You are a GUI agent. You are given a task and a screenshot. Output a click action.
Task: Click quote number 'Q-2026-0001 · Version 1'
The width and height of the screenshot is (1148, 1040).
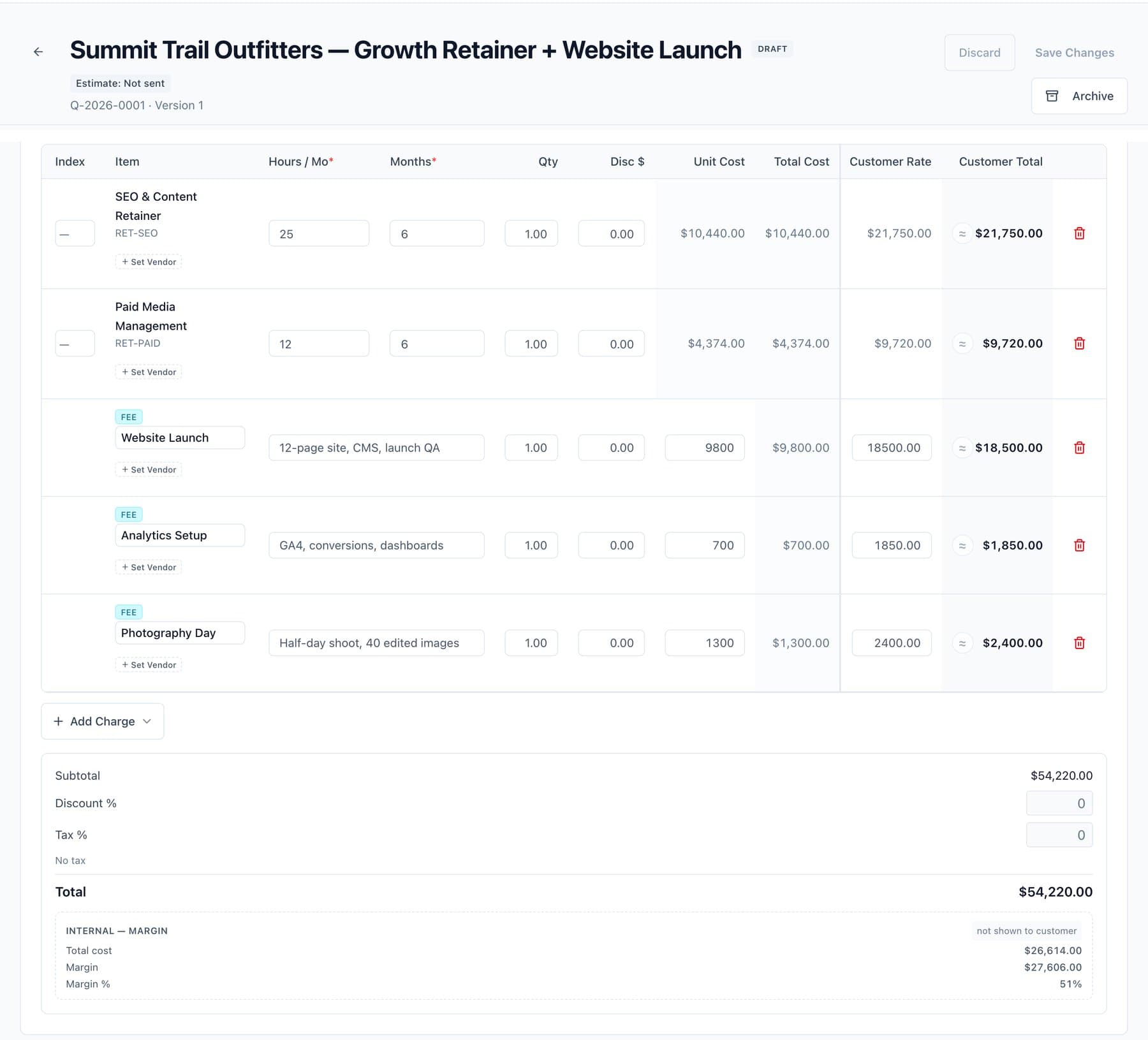tap(136, 105)
